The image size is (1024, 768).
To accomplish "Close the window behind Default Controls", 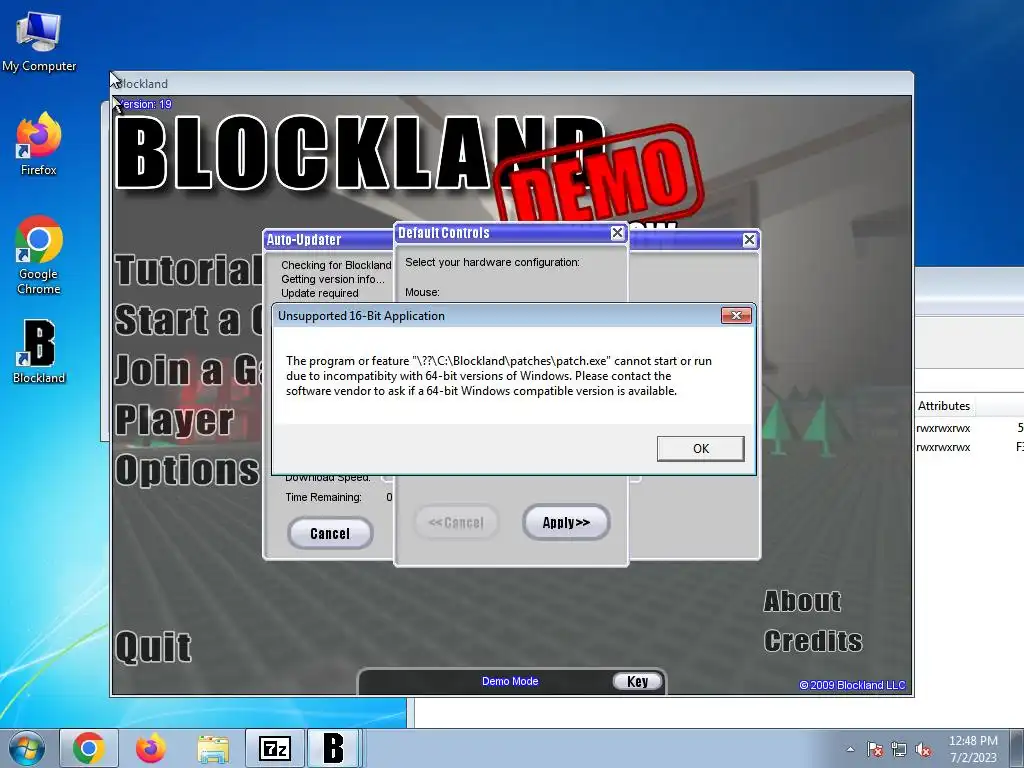I will tap(750, 240).
